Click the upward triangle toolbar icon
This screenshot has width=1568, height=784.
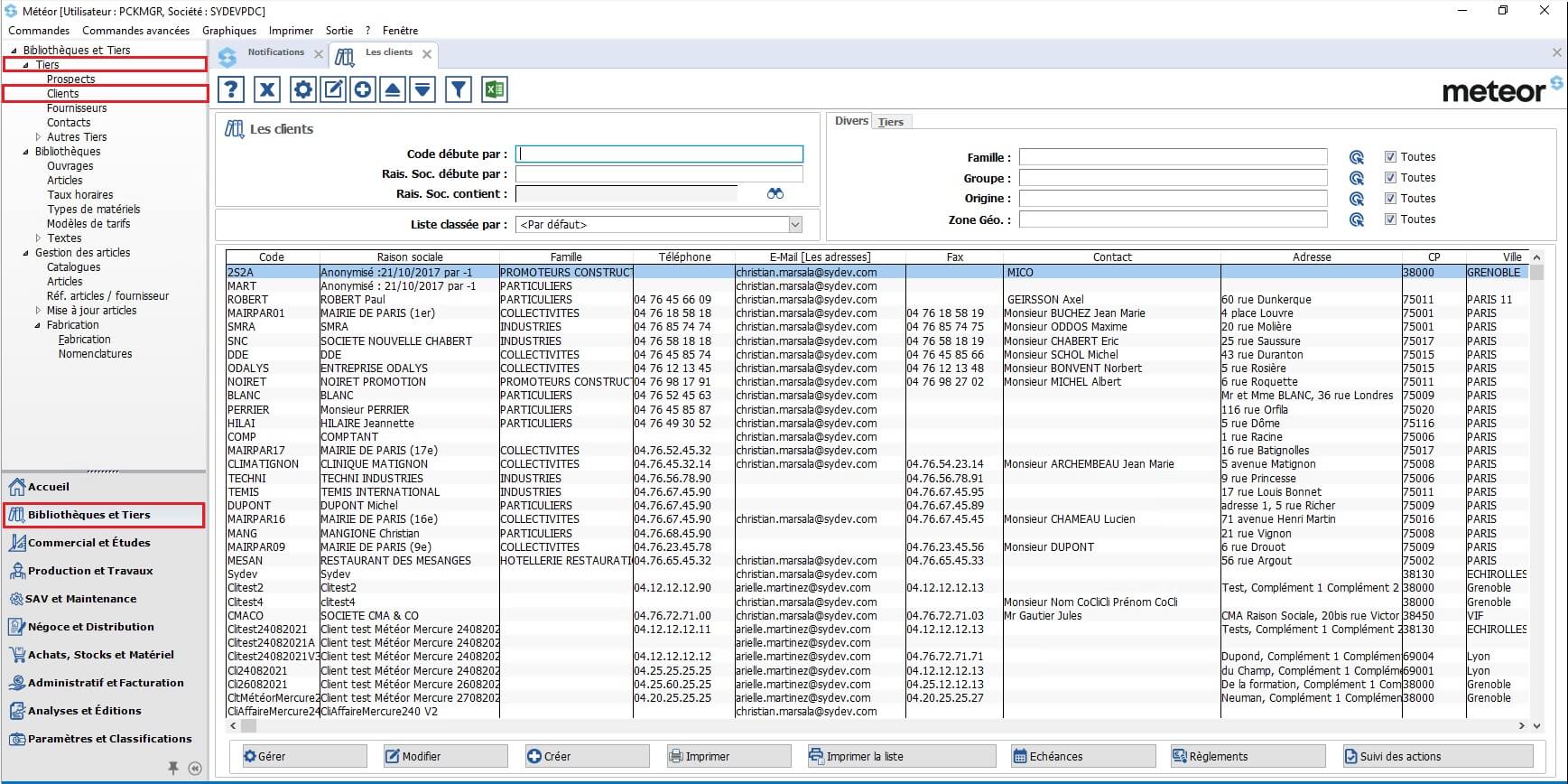tap(393, 89)
